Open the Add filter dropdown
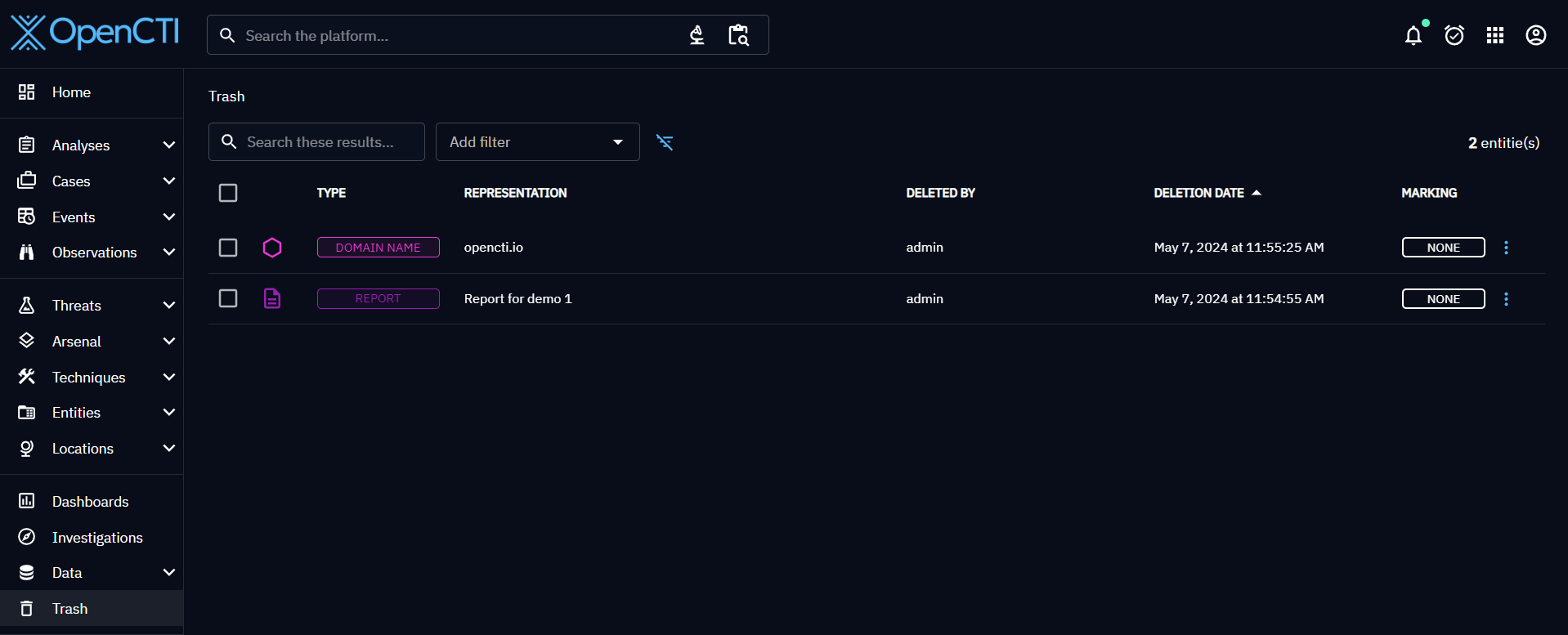The image size is (1568, 635). point(537,142)
